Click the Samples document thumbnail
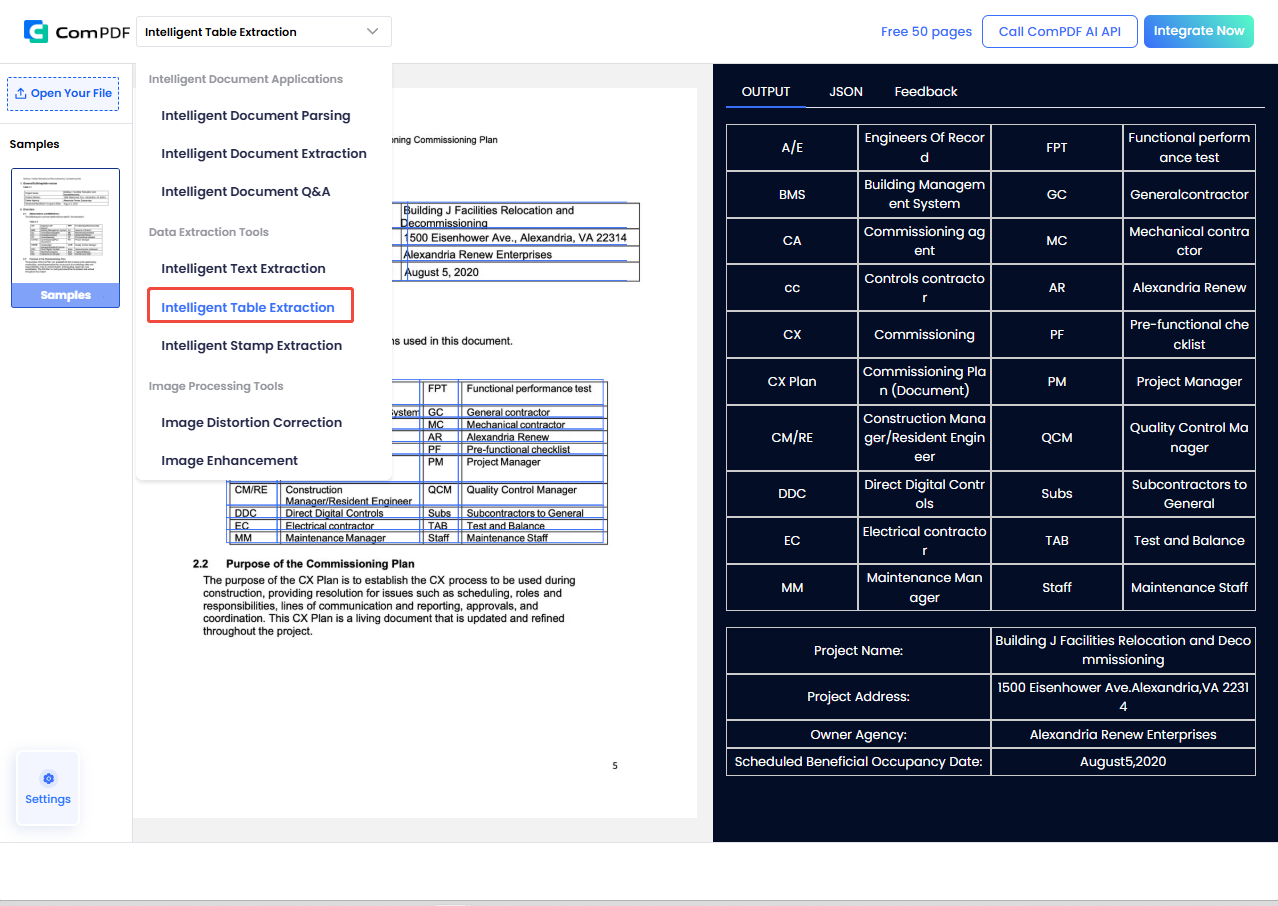The height and width of the screenshot is (906, 1278). 65,237
